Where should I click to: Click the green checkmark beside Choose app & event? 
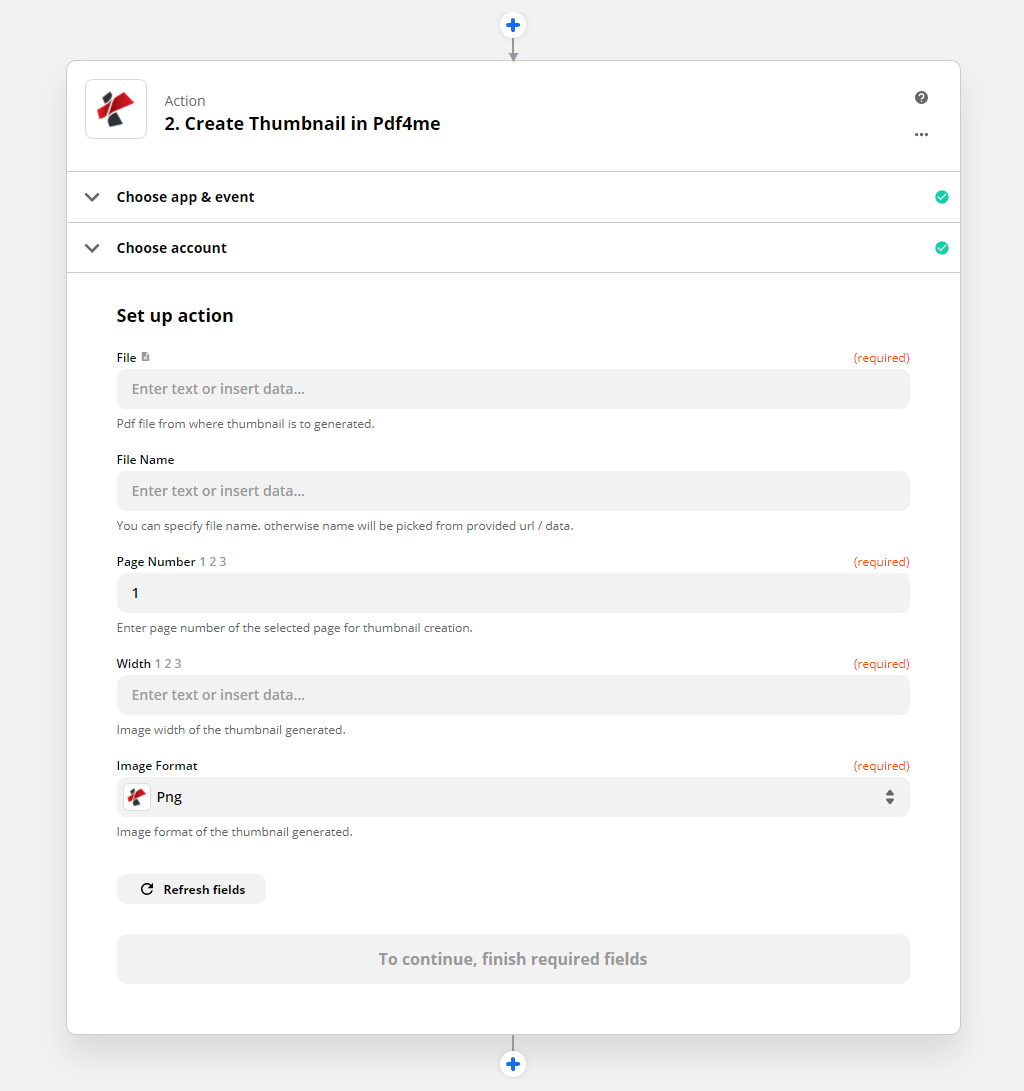(x=941, y=197)
